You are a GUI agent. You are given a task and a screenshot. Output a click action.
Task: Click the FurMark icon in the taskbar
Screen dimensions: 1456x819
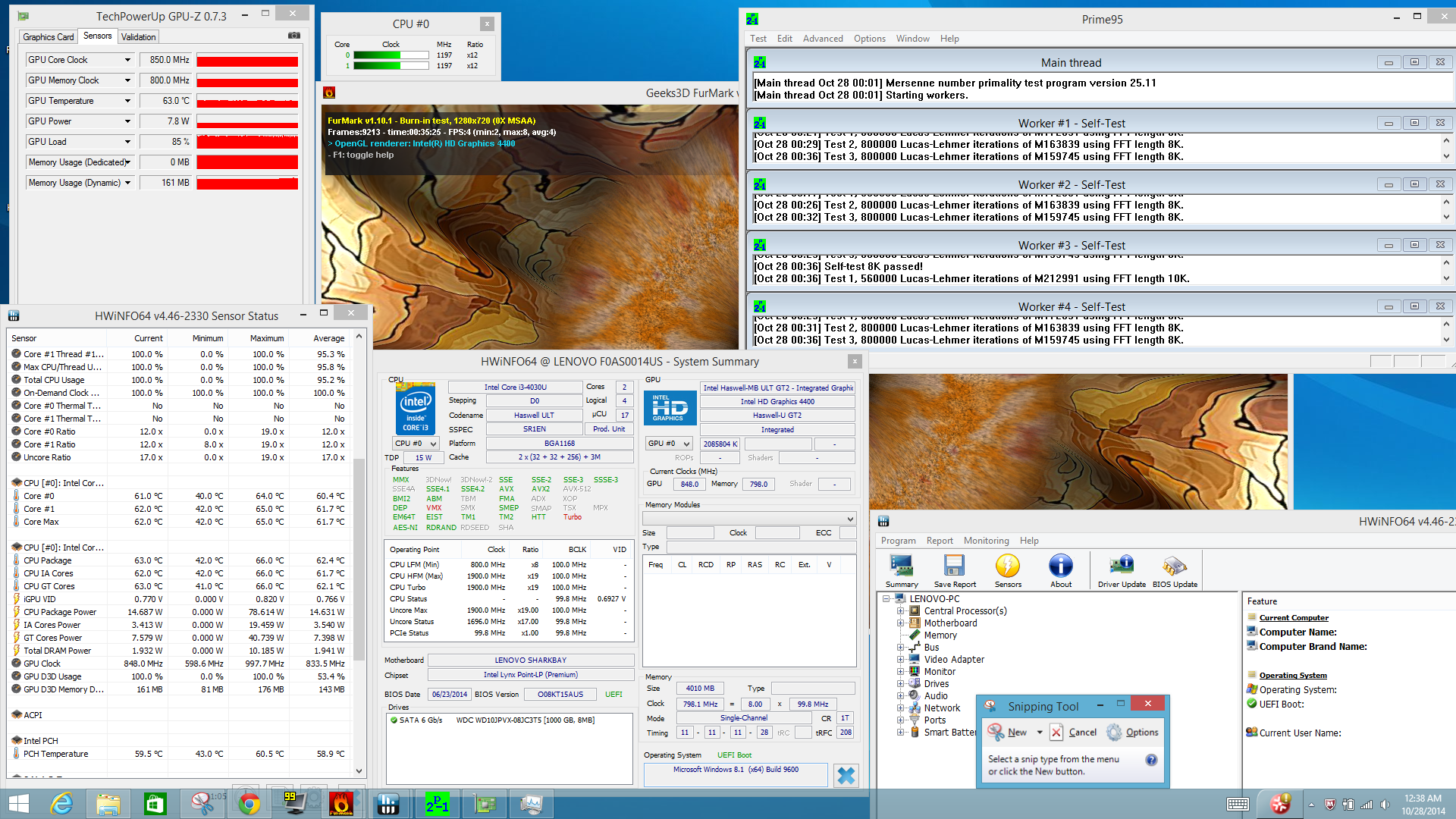click(341, 804)
